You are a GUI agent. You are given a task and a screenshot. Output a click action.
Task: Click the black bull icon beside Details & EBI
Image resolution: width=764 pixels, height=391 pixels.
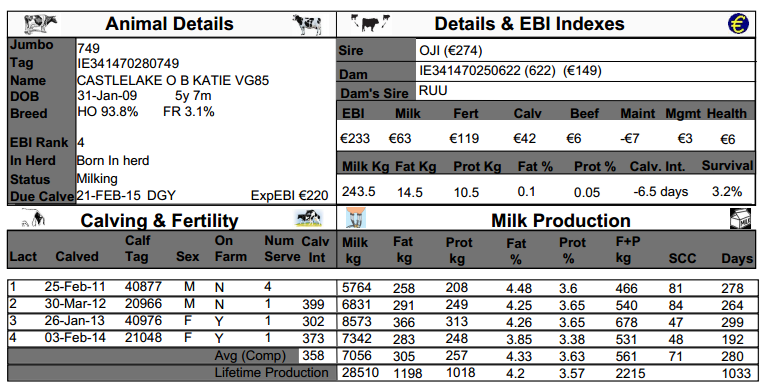370,23
